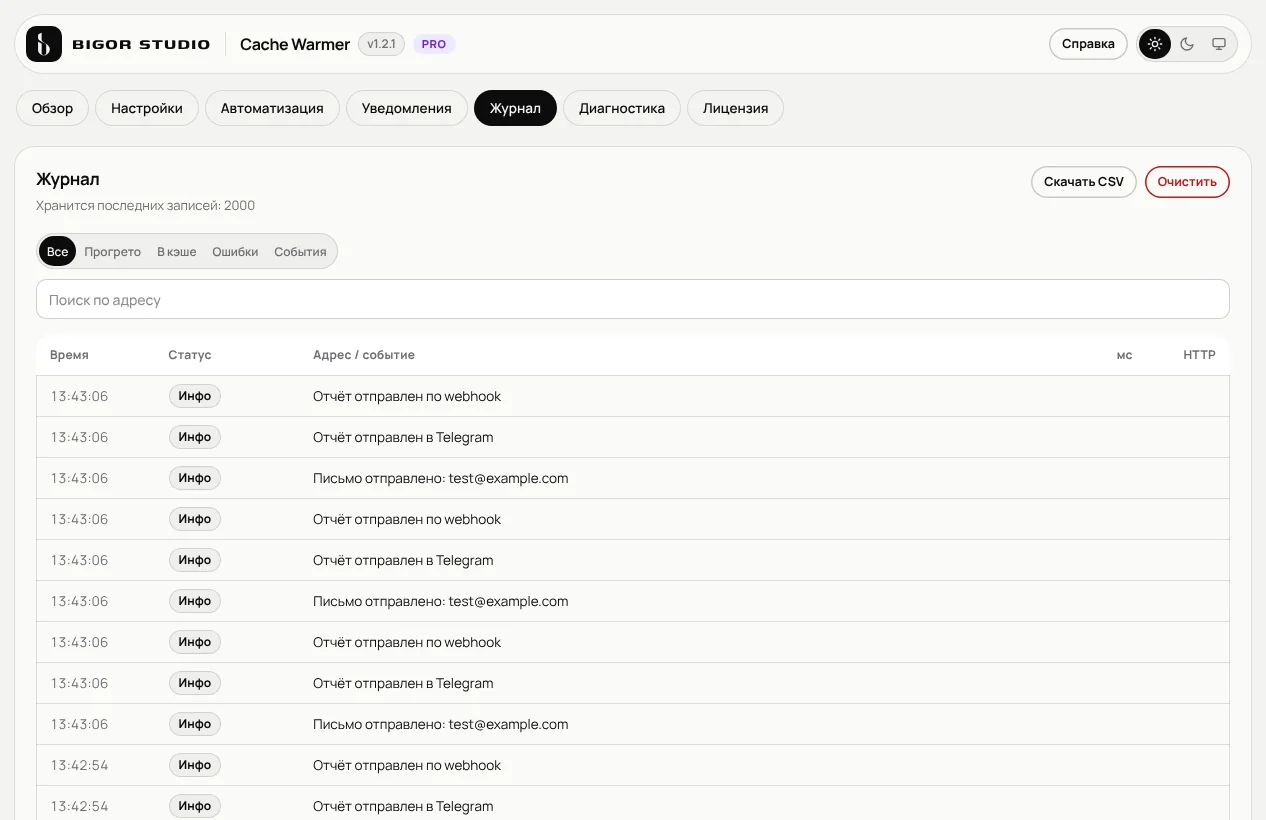Click the v1.2.1 version badge
The image size is (1266, 820).
(381, 44)
